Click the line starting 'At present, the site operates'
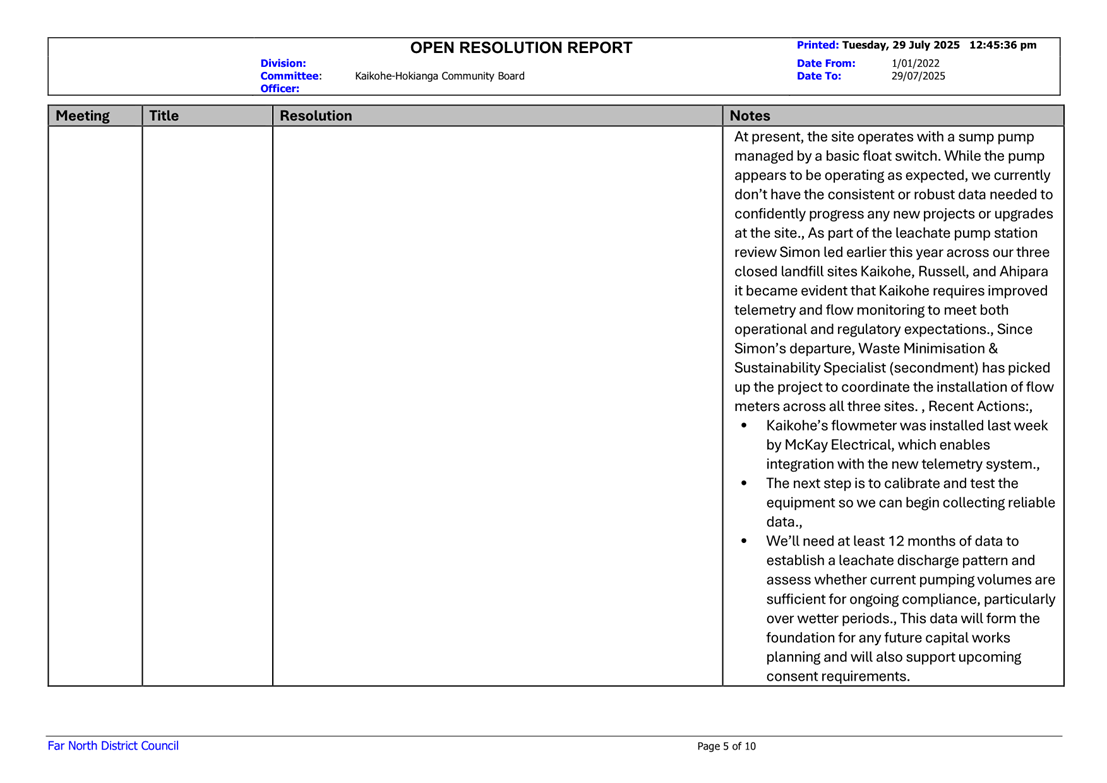Viewport: 1107px width, 783px height. pyautogui.click(x=884, y=136)
